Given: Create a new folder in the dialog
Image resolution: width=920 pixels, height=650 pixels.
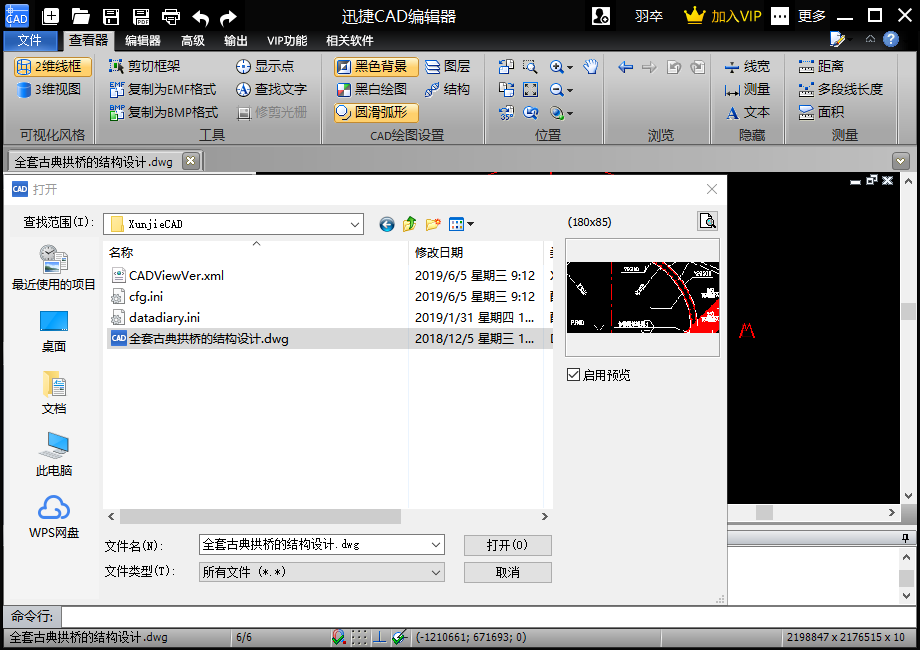Looking at the screenshot, I should tap(433, 224).
